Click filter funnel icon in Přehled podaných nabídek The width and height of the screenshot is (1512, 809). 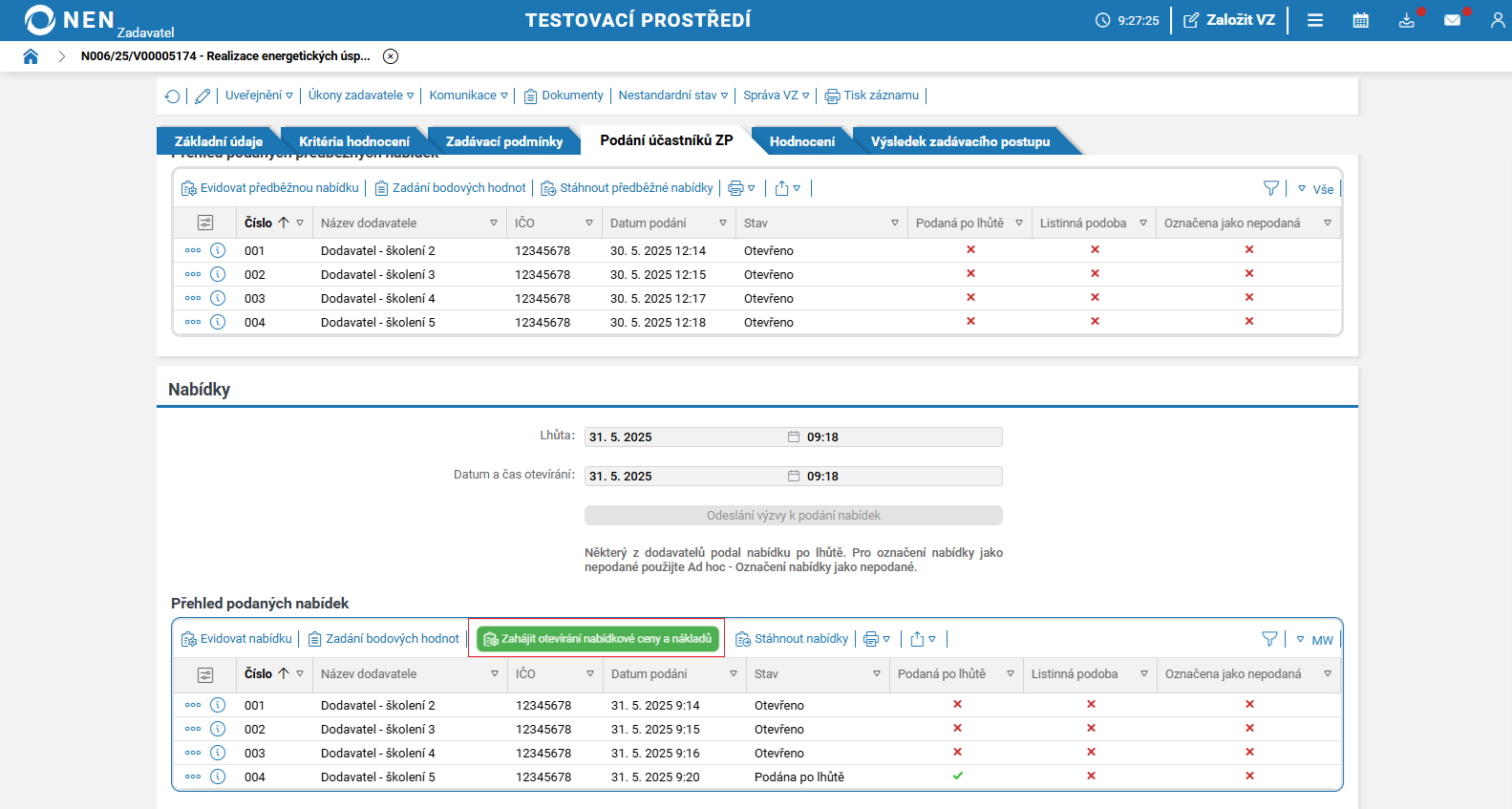click(1269, 639)
